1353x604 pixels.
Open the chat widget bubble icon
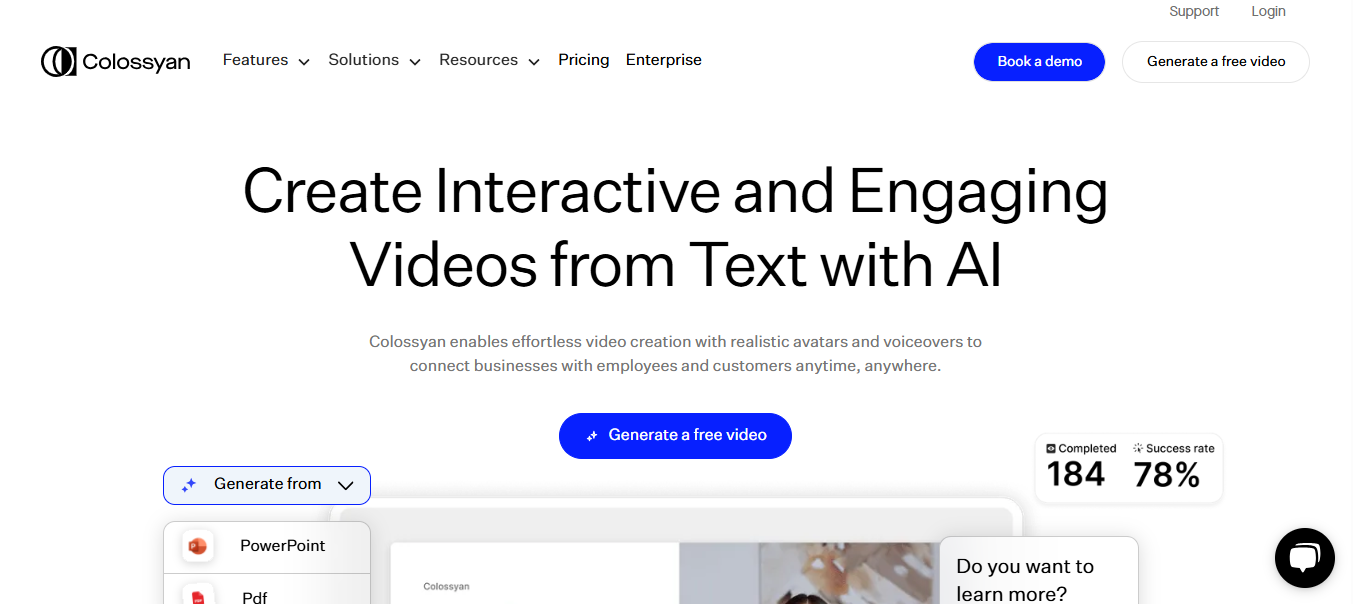[x=1305, y=558]
